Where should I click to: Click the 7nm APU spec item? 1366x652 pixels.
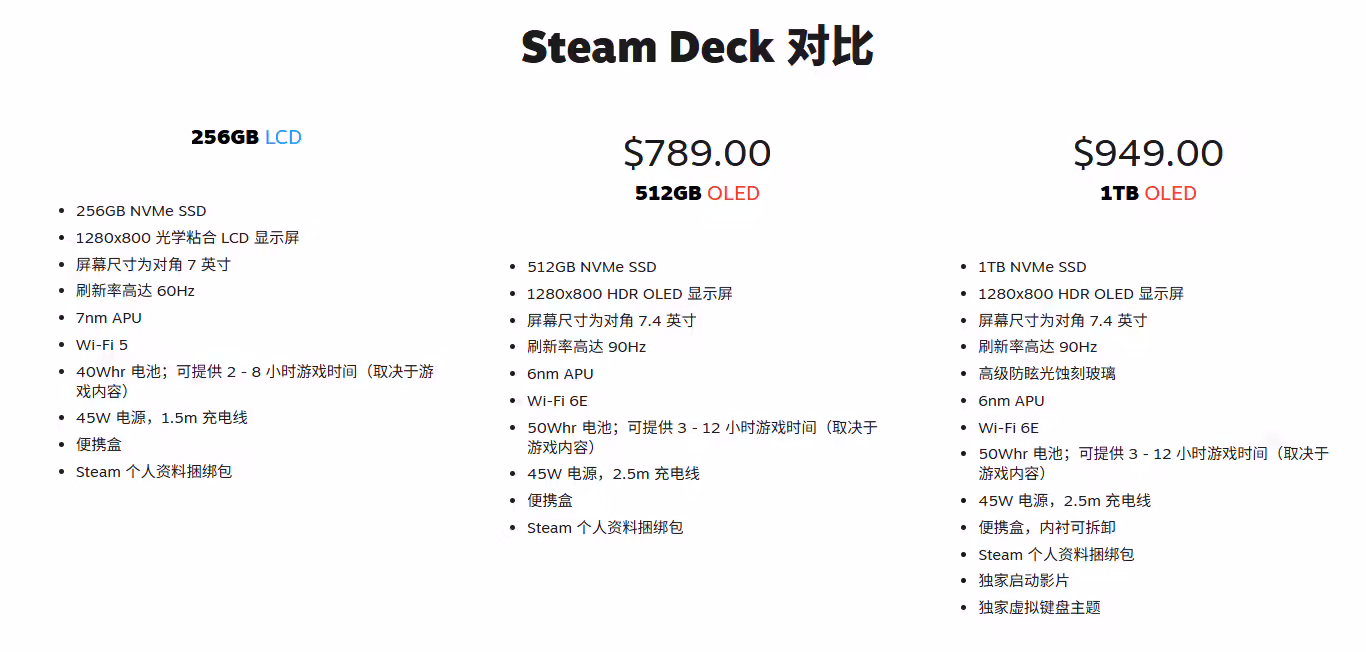pyautogui.click(x=109, y=318)
